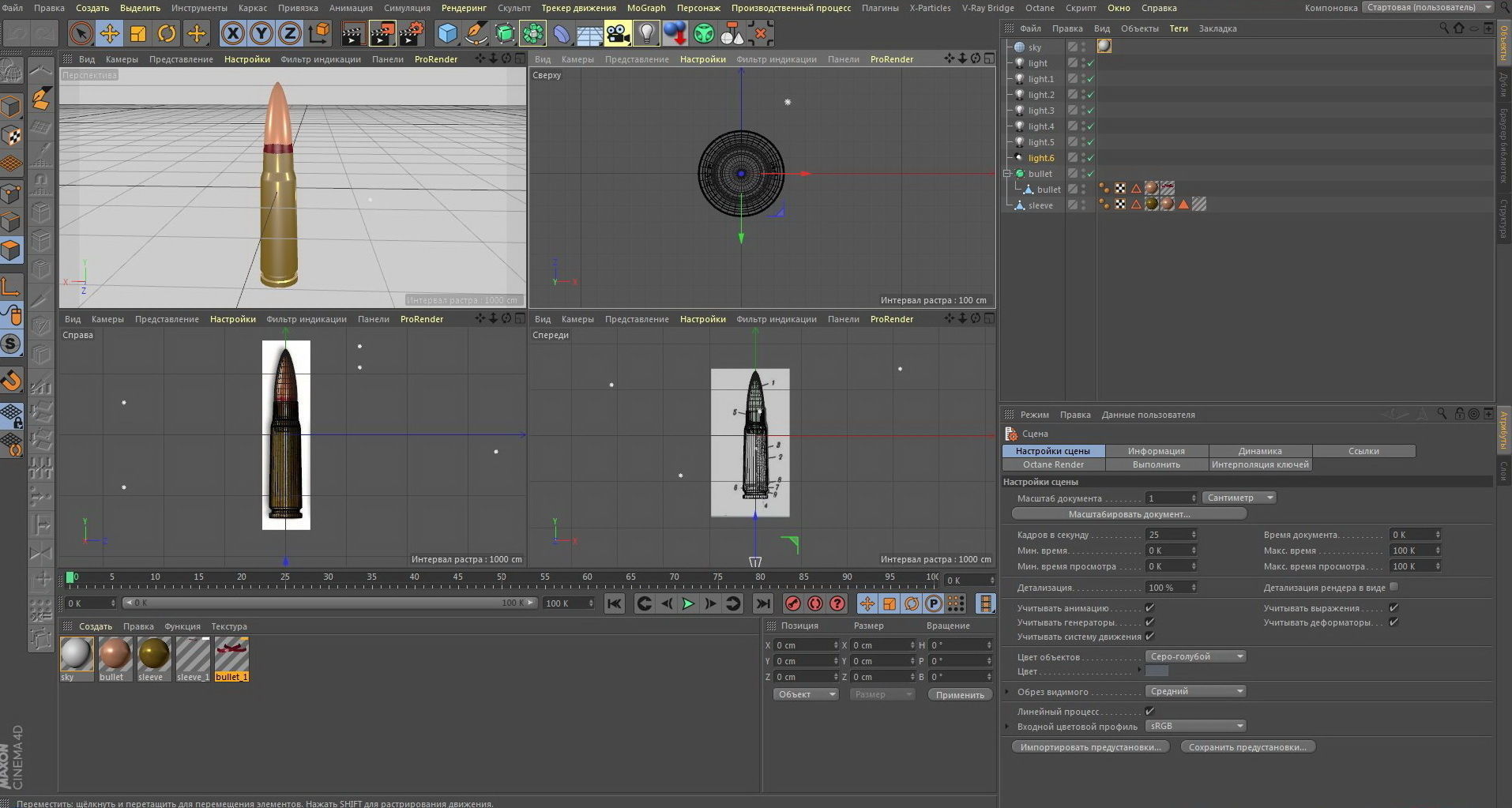The width and height of the screenshot is (1512, 808).
Task: Collapse the bullet object hierarchy
Action: [1007, 174]
